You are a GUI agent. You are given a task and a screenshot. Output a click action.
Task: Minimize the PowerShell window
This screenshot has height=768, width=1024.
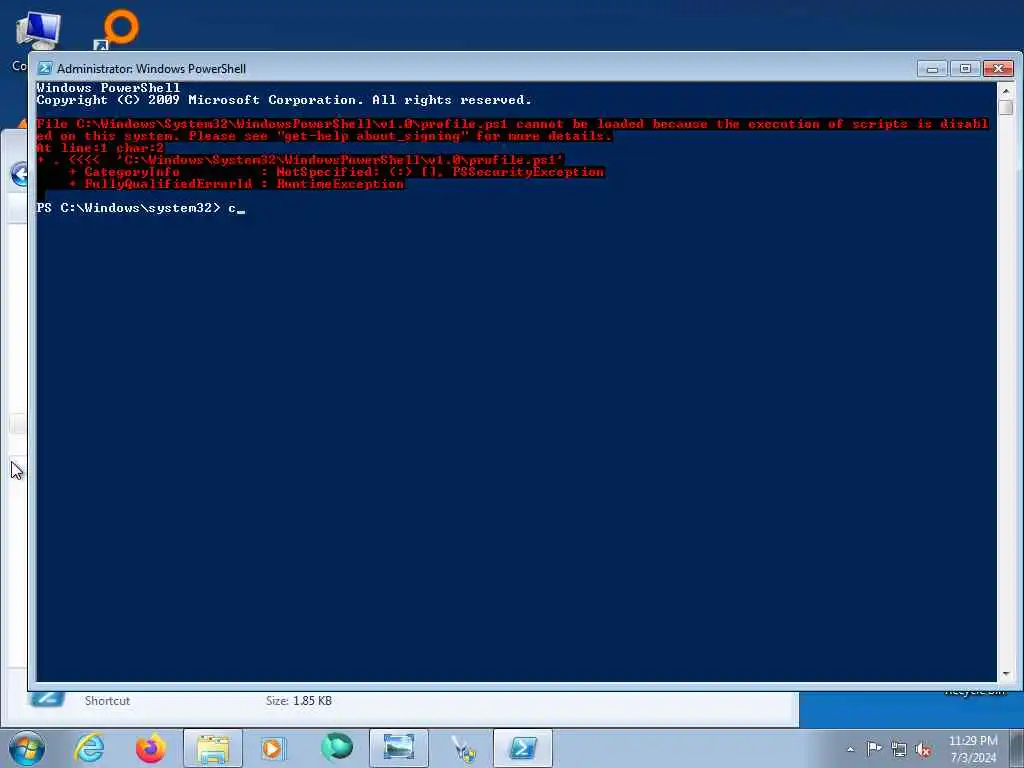tap(932, 69)
